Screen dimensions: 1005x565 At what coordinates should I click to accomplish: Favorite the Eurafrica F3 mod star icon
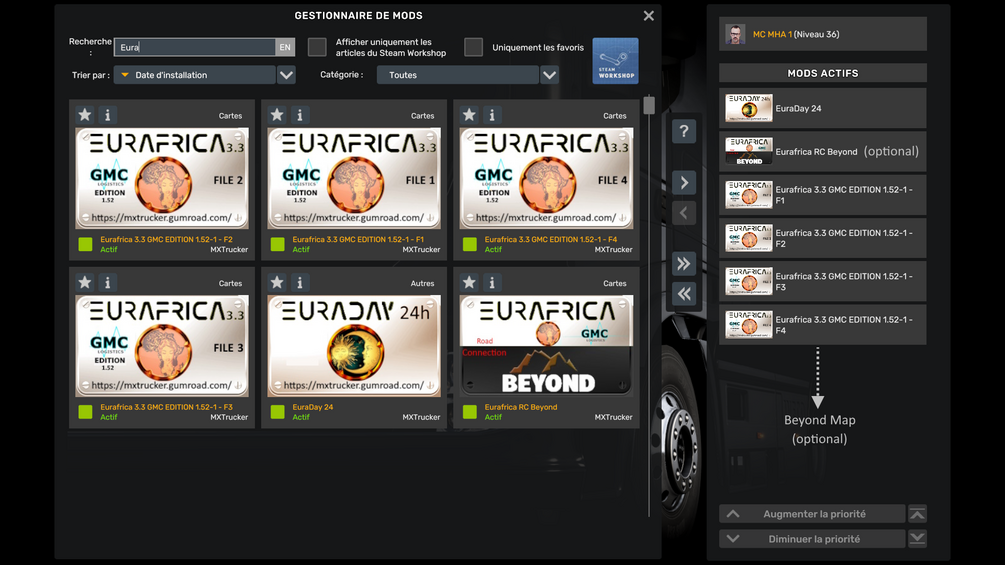click(x=85, y=282)
